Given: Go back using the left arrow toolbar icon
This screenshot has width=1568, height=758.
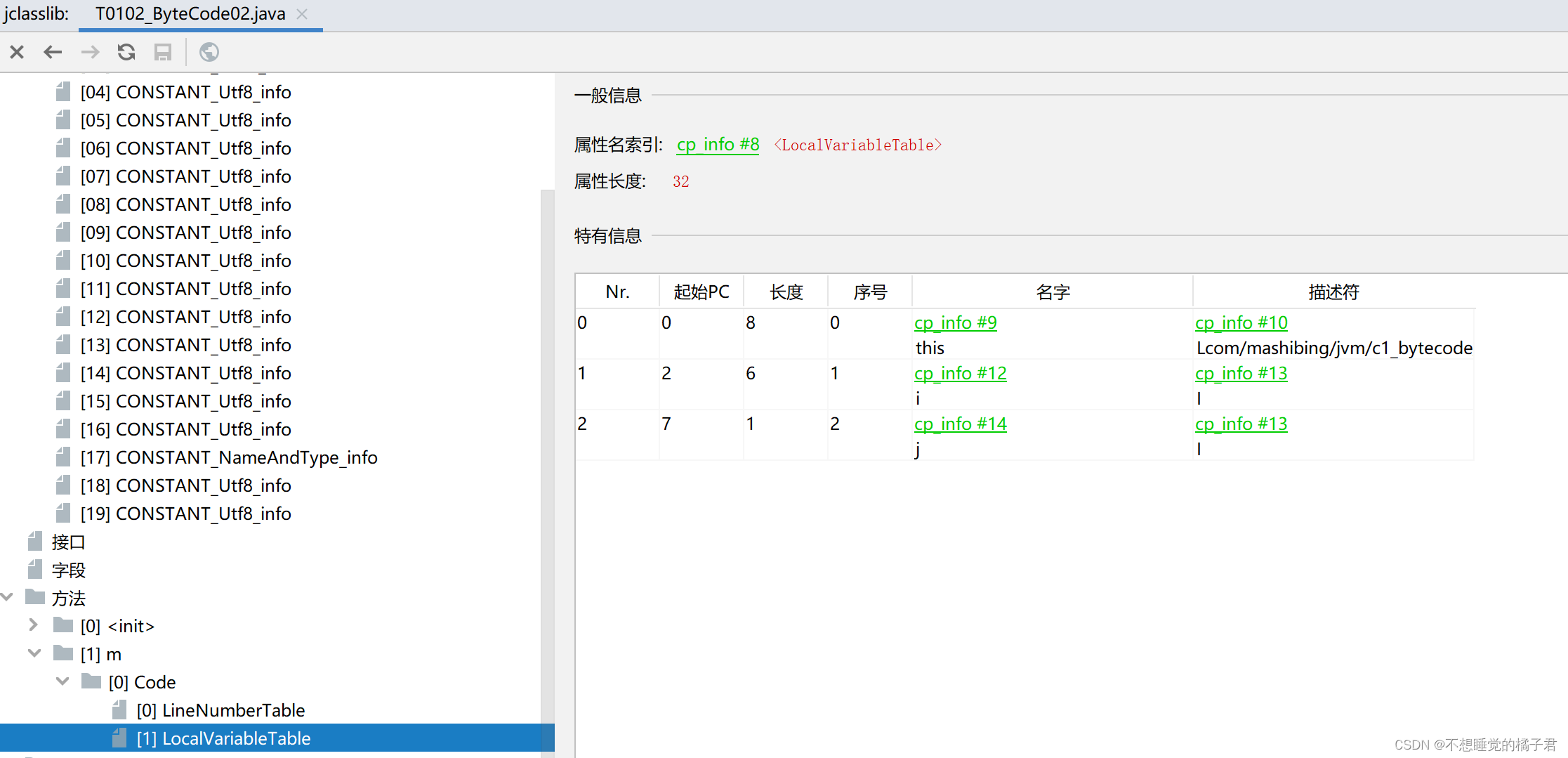Looking at the screenshot, I should click(53, 52).
